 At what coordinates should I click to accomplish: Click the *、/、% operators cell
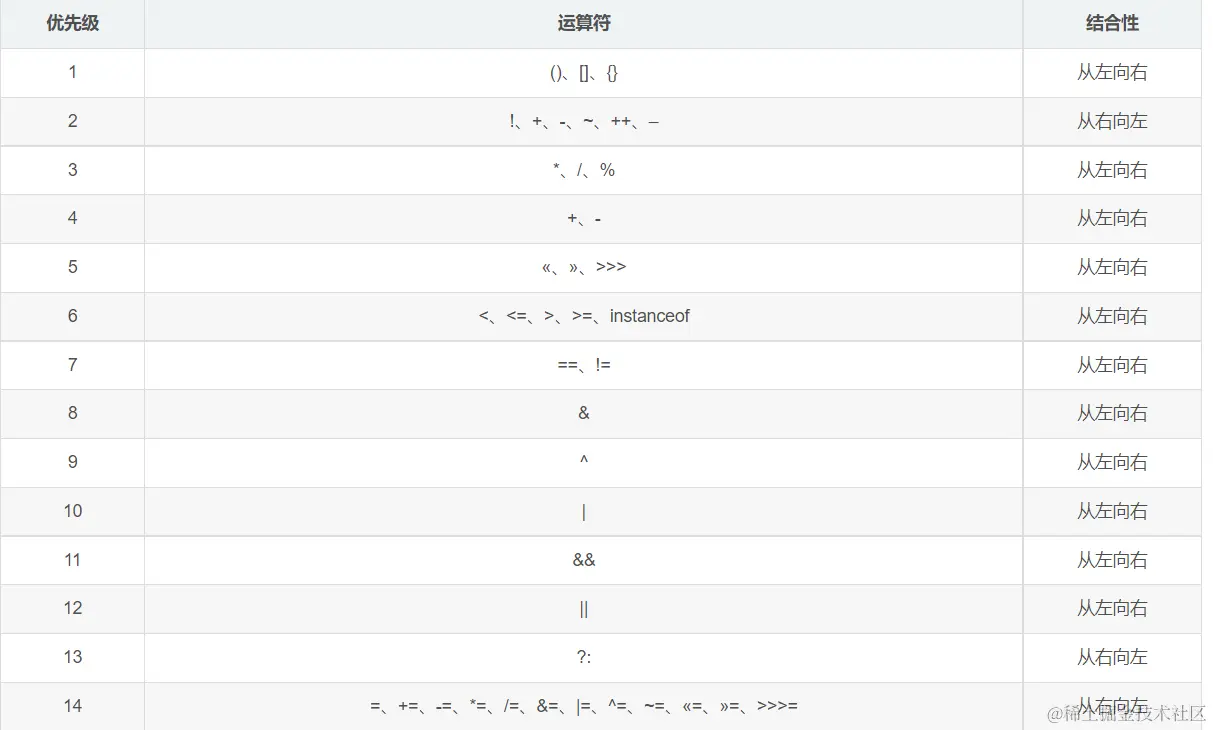pos(583,170)
